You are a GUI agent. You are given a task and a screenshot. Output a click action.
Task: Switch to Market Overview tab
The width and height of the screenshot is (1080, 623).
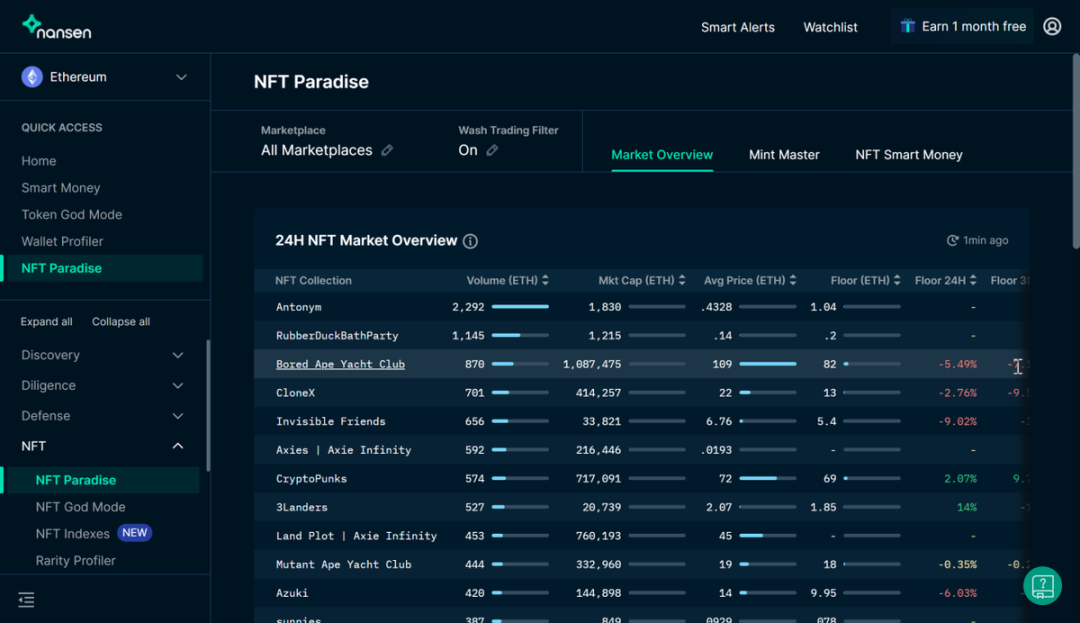click(662, 155)
